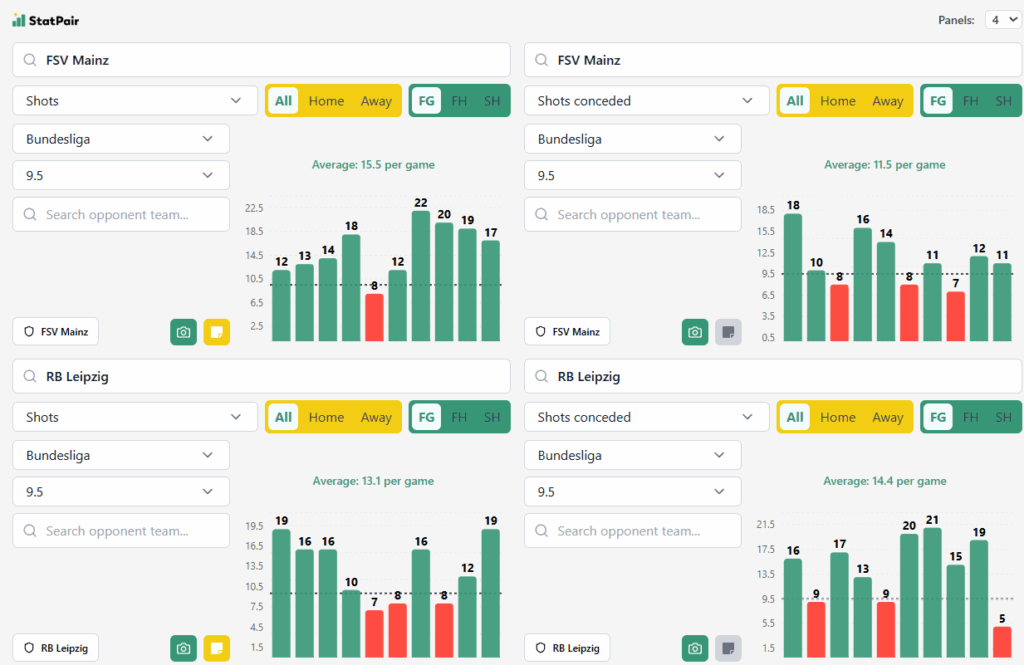
Task: Click RB Leipzig team search field, Shots conceded panel
Action: pyautogui.click(x=773, y=376)
